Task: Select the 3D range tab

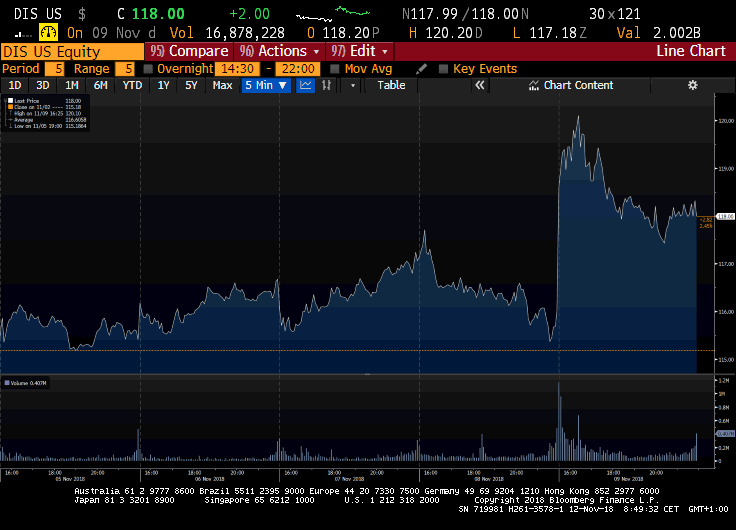Action: (x=43, y=85)
